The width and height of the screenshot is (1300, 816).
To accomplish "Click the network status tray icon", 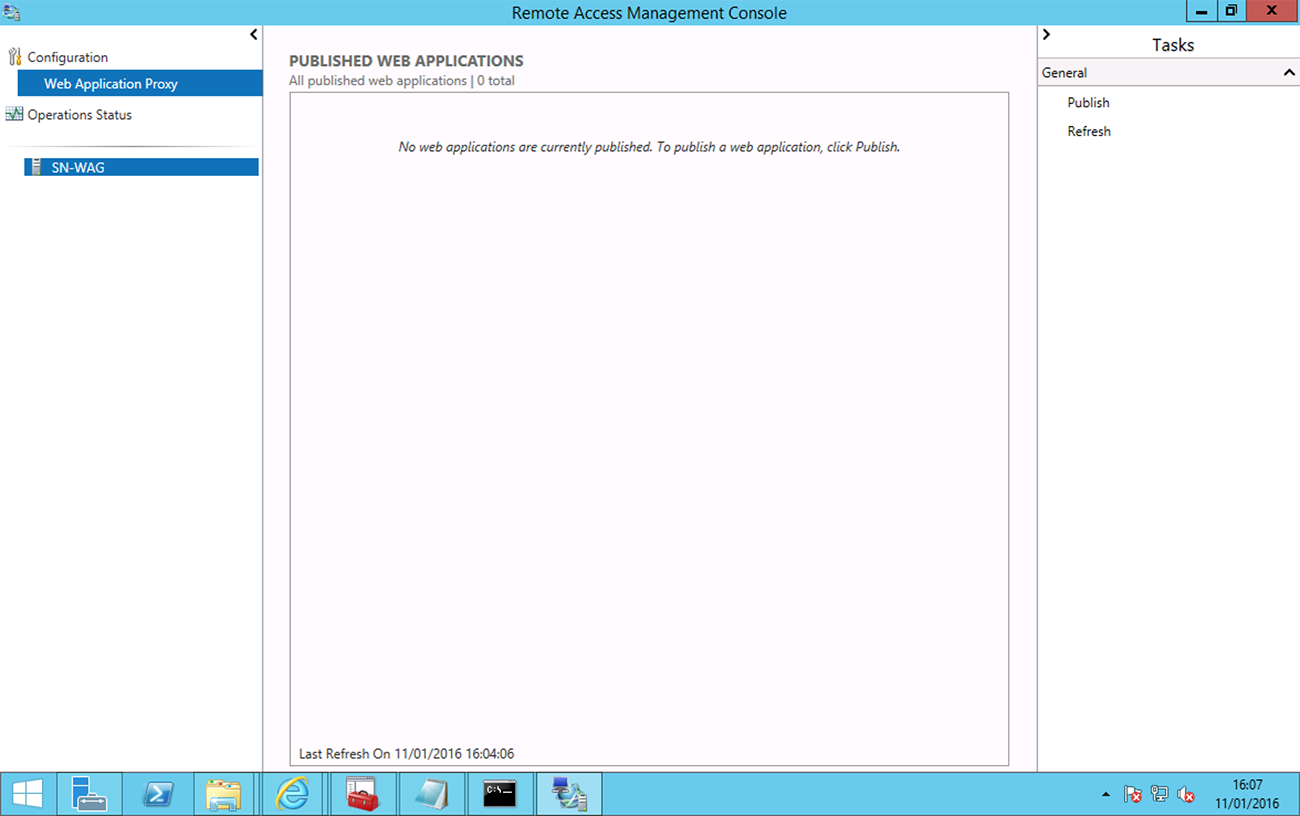I will pos(1159,795).
